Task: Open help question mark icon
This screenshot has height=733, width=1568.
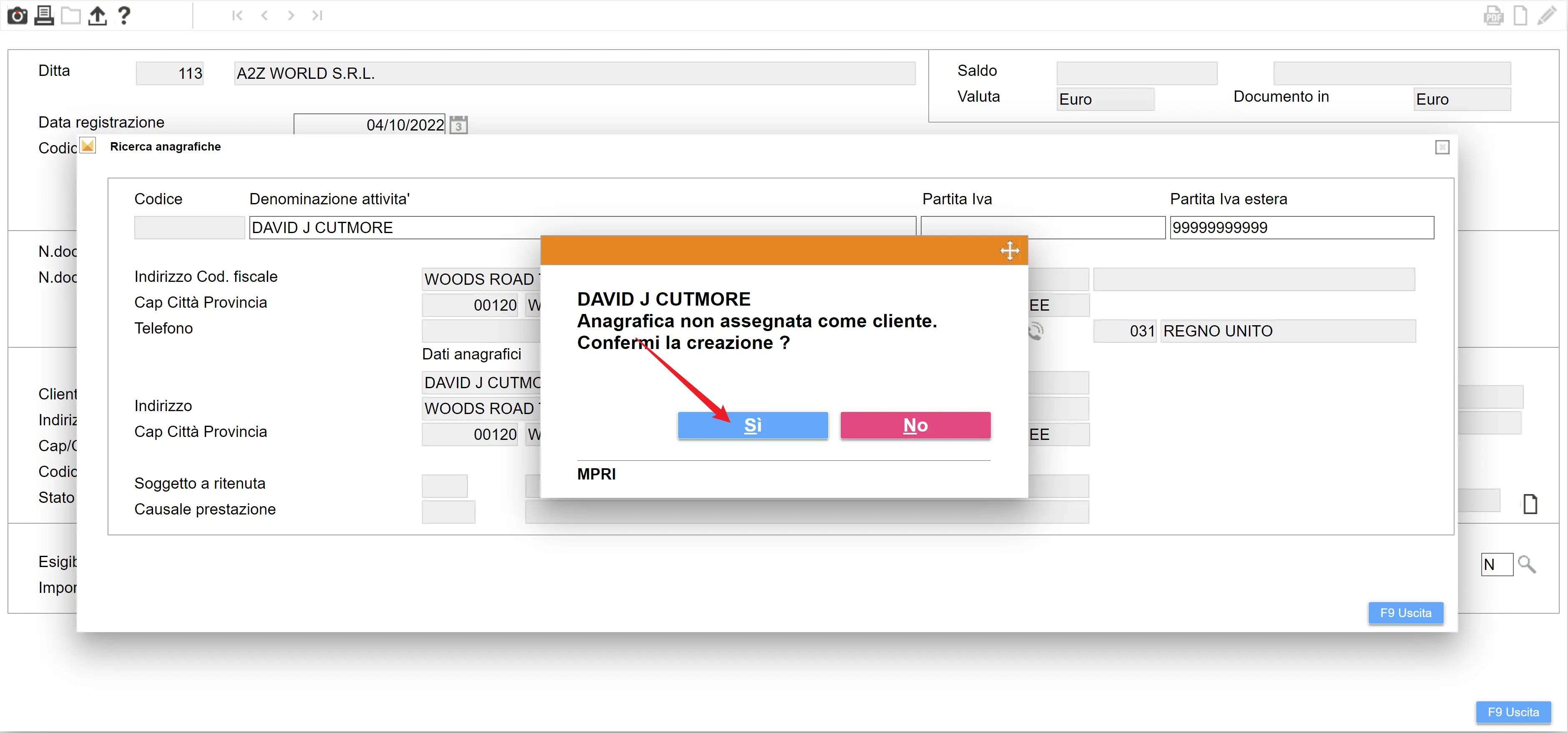Action: tap(124, 15)
